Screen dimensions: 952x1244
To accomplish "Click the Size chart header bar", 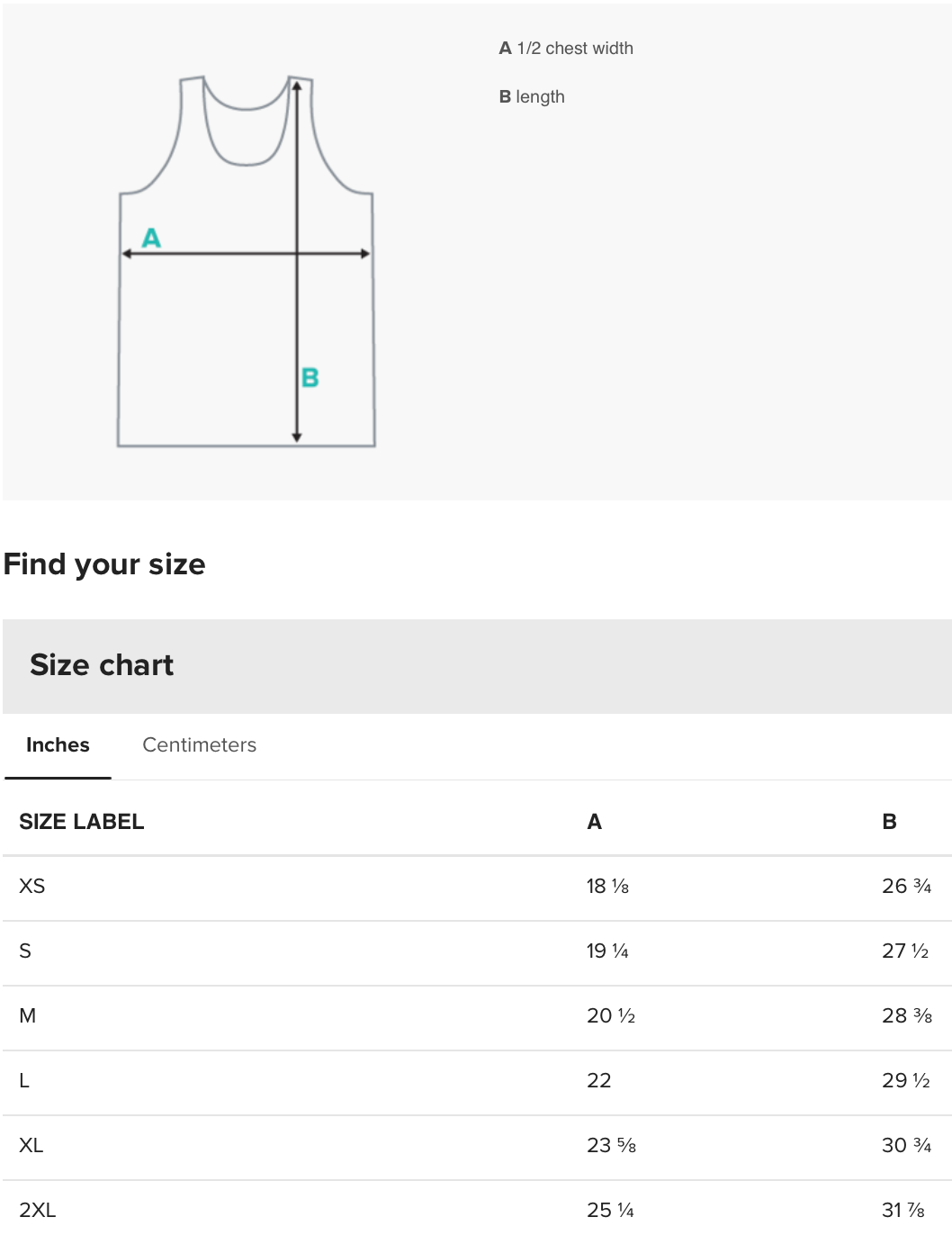I will coord(477,666).
